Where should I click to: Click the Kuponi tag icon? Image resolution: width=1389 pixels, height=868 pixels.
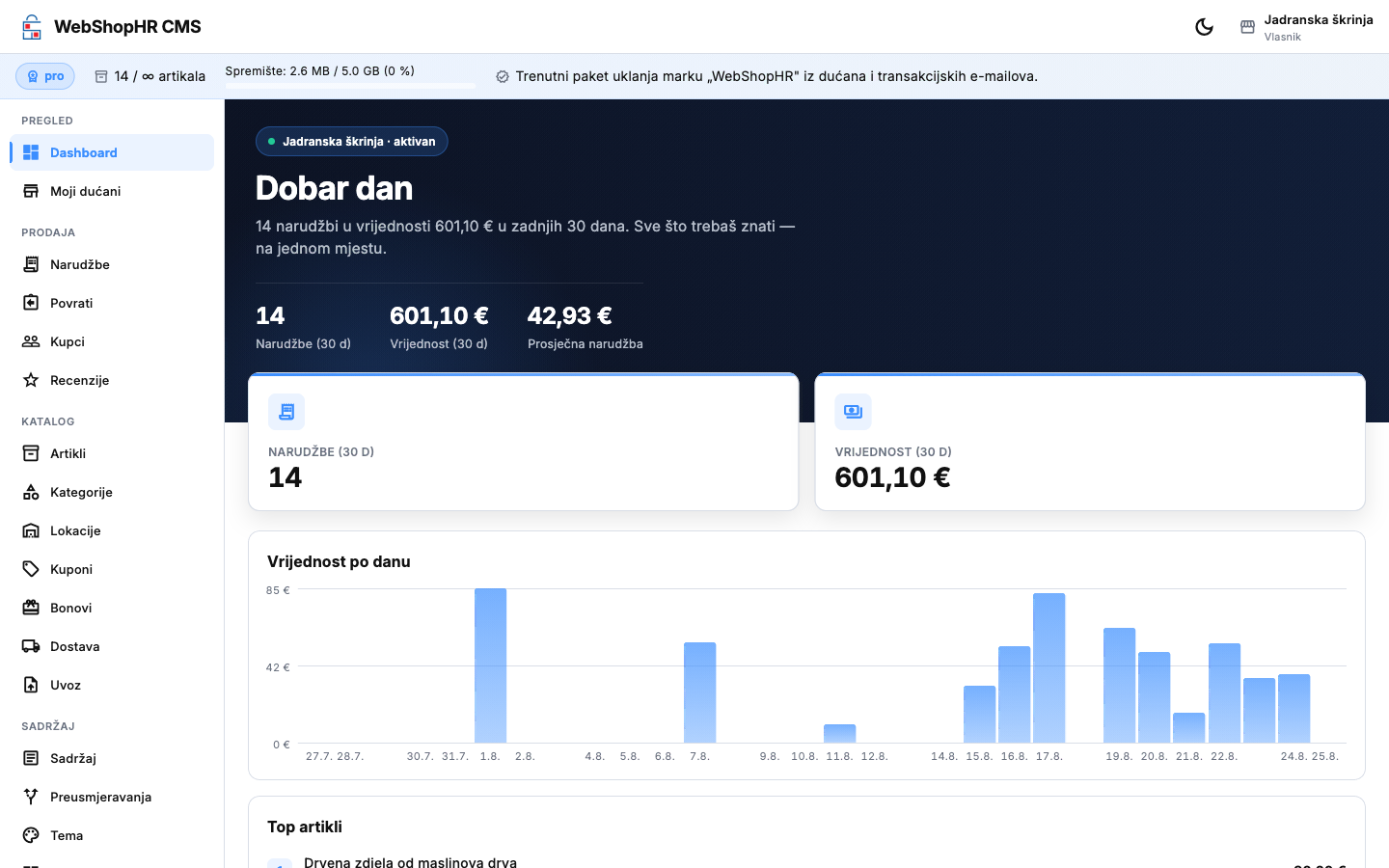tap(31, 569)
